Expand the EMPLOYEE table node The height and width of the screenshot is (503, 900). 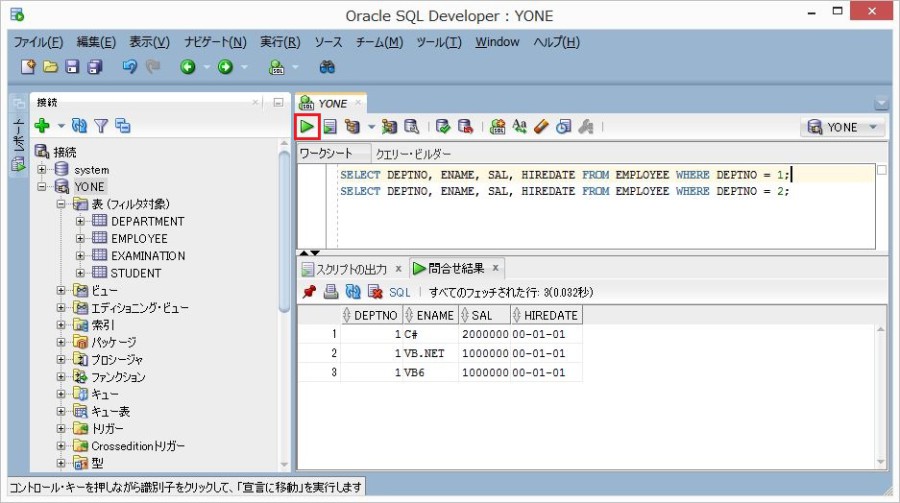(80, 238)
